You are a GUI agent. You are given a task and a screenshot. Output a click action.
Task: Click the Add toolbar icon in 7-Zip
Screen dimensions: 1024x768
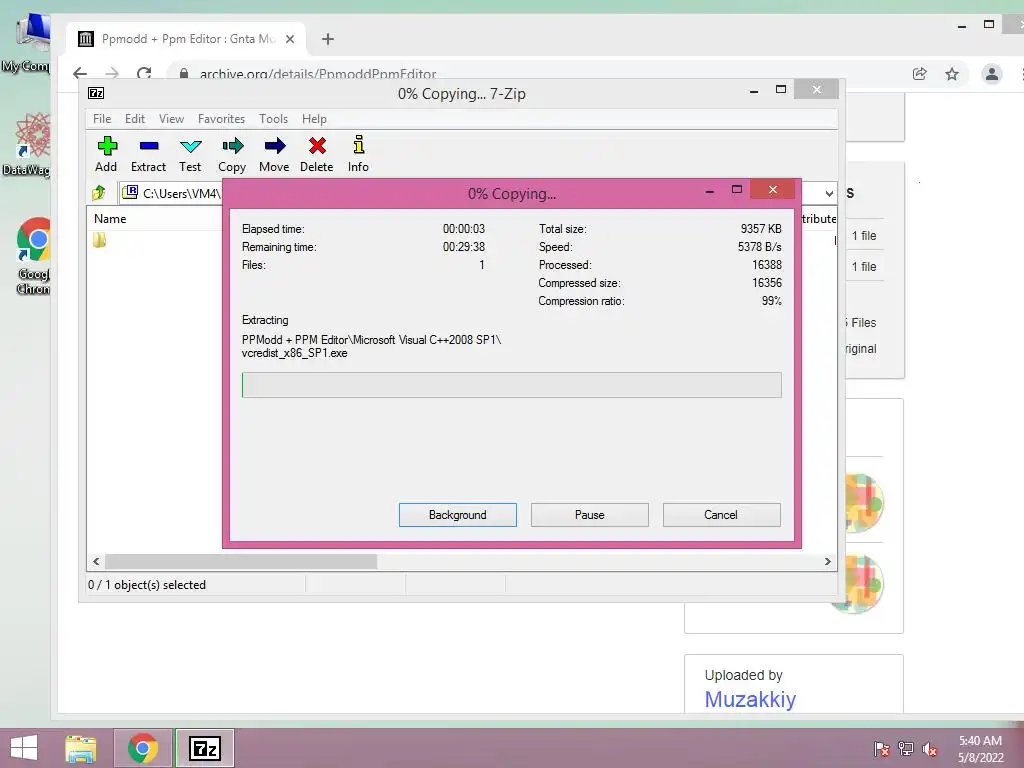pyautogui.click(x=106, y=154)
